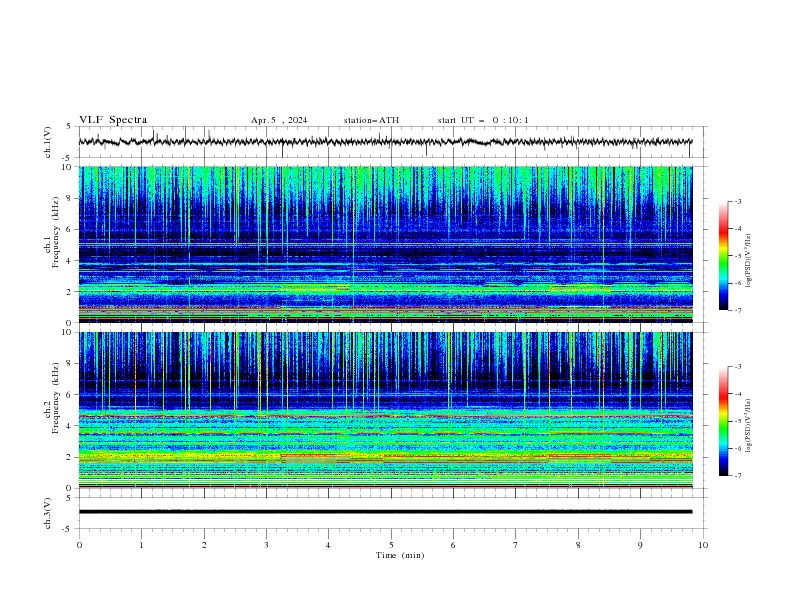The width and height of the screenshot is (792, 612).
Task: Click the "2" tick on Time axis
Action: pos(204,545)
